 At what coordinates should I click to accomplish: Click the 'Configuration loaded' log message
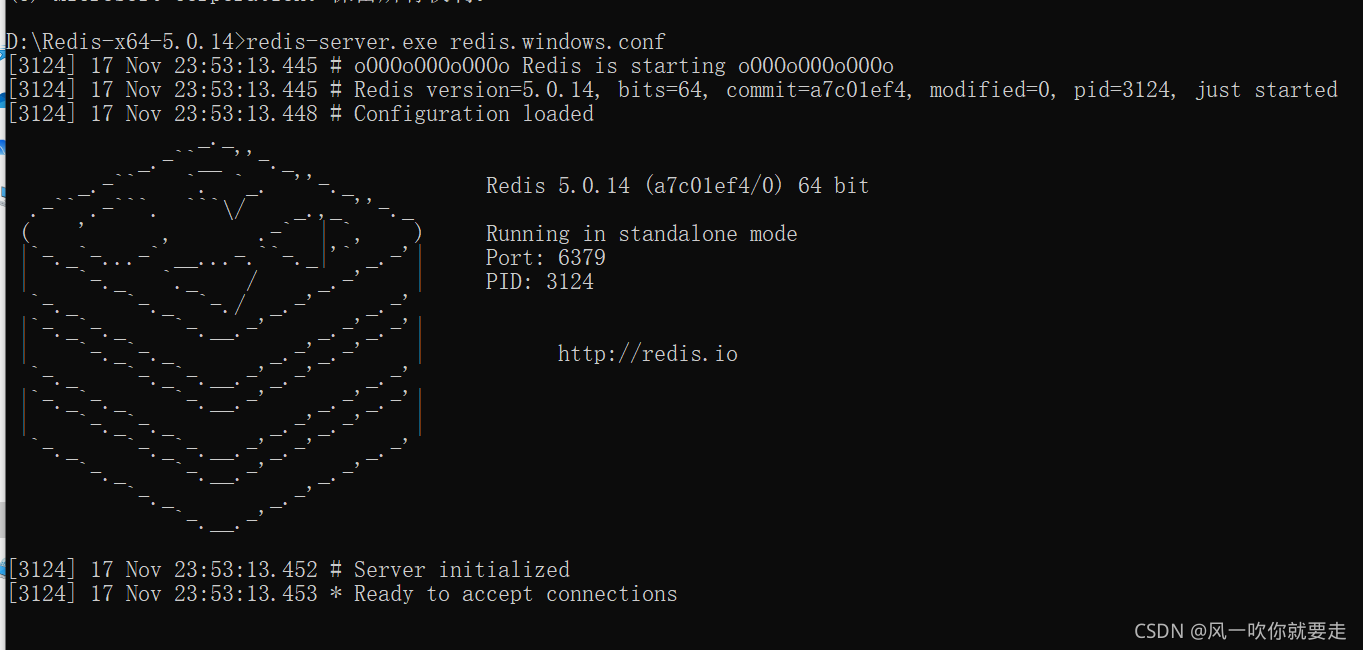click(474, 114)
